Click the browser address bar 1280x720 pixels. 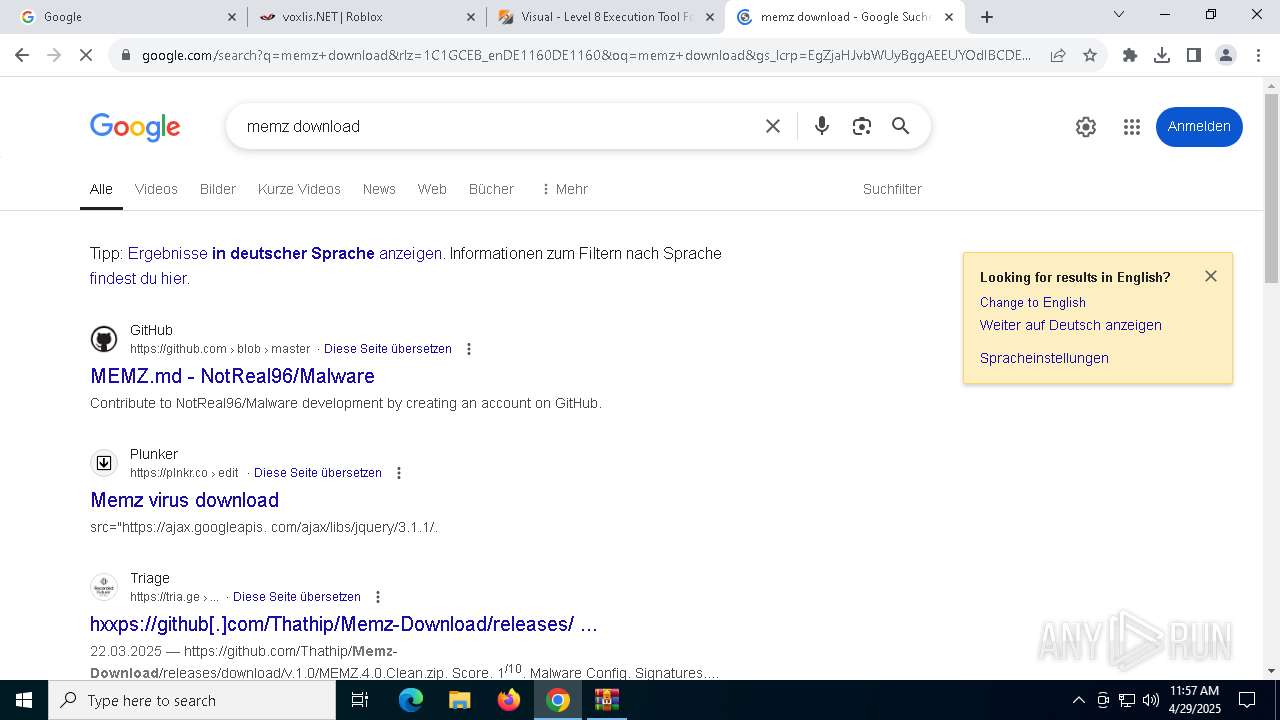[586, 56]
